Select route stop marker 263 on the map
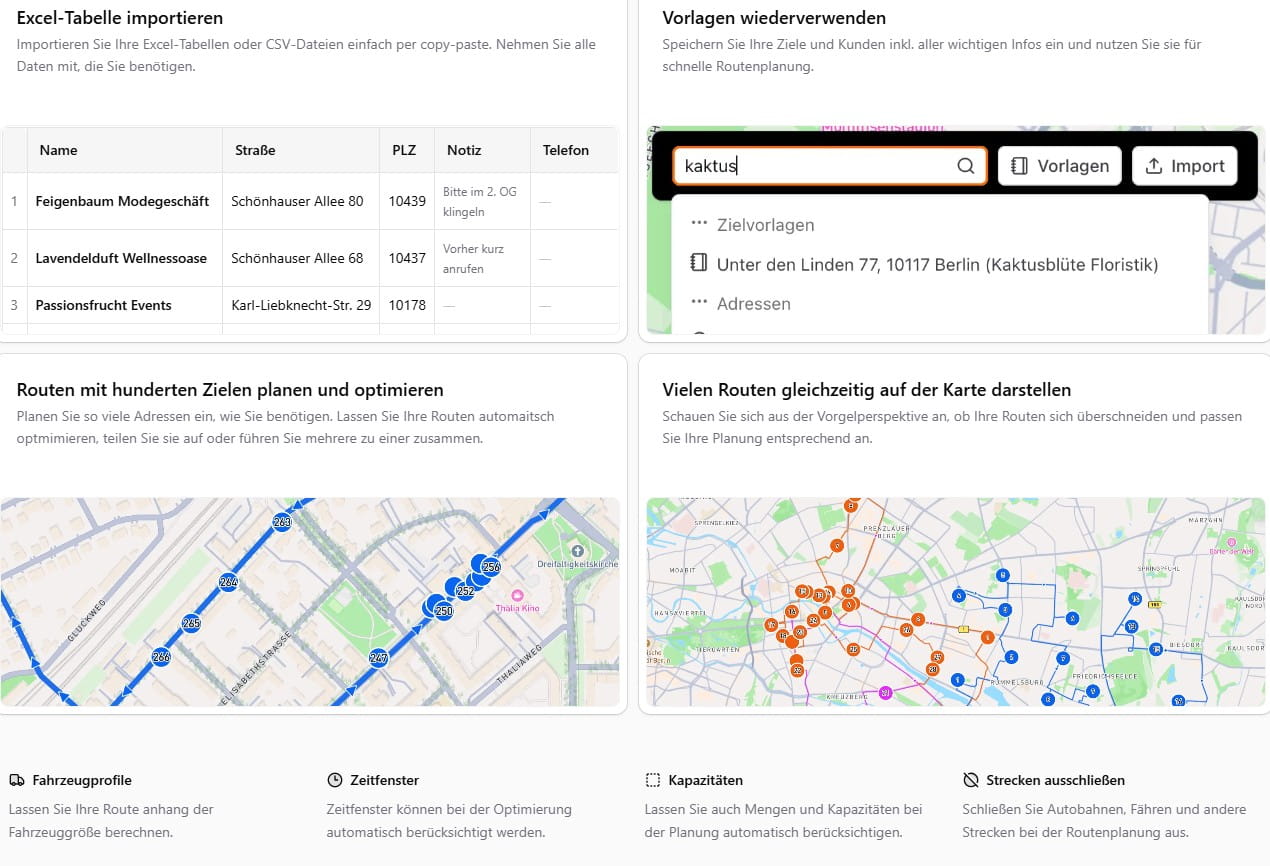The image size is (1270, 866). click(282, 522)
